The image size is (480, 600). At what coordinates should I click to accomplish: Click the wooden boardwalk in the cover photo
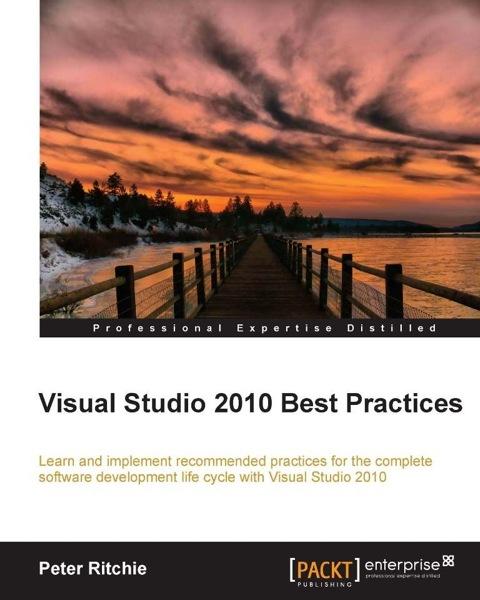click(260, 281)
